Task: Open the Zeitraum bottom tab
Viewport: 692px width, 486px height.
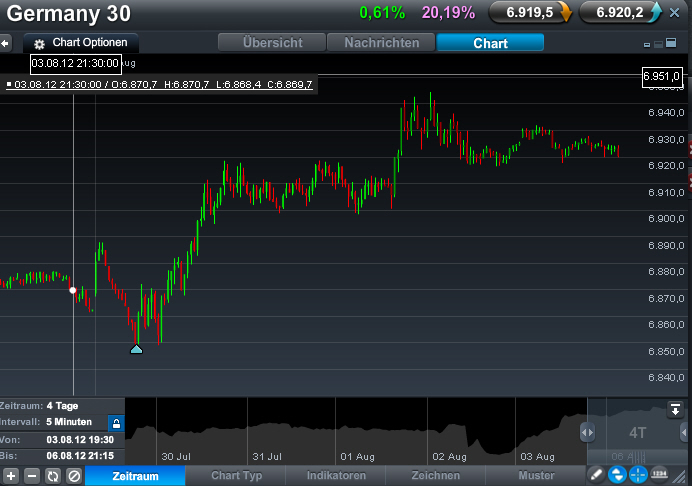Action: tap(135, 476)
